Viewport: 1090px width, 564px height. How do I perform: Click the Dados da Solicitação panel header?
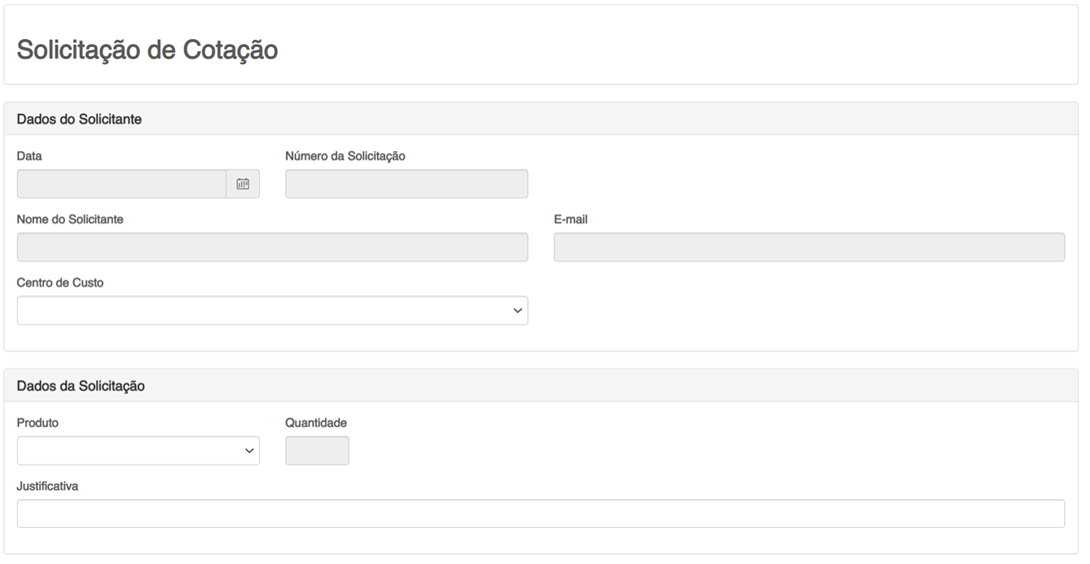pos(81,386)
